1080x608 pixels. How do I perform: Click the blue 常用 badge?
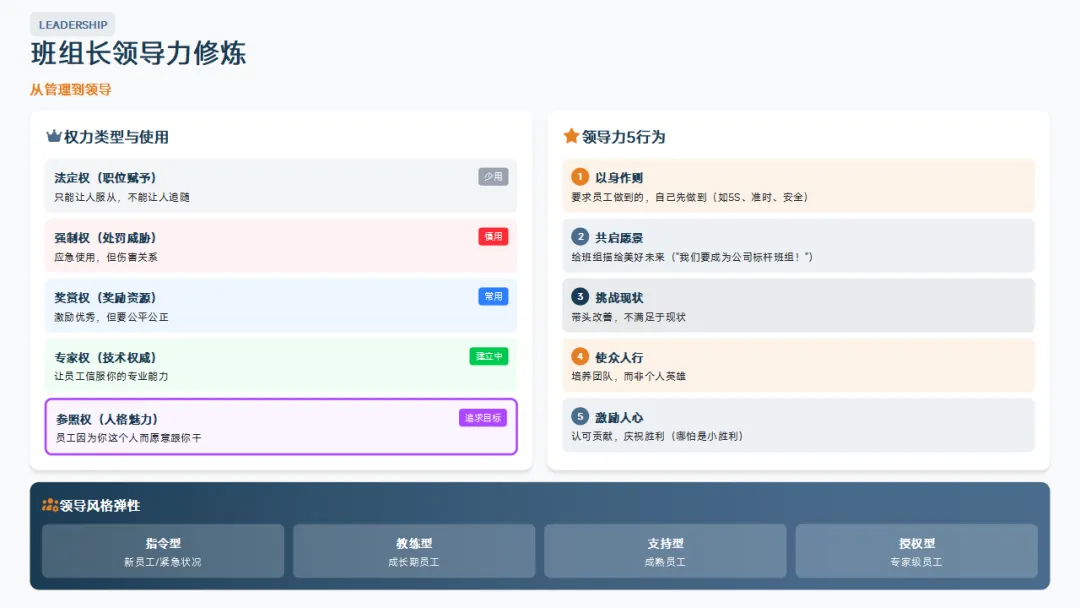[493, 296]
